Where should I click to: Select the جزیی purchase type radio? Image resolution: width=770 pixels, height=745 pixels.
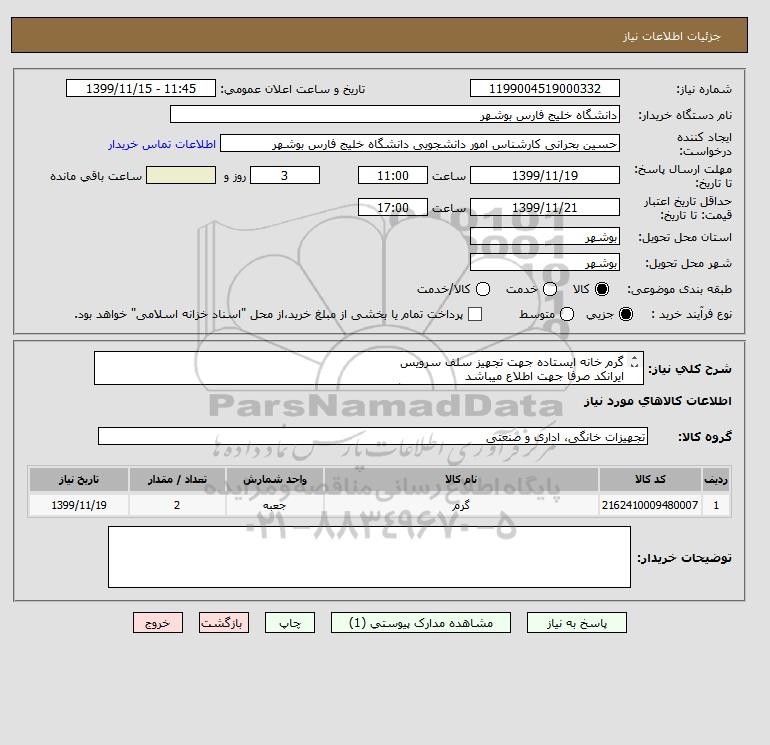[626, 314]
